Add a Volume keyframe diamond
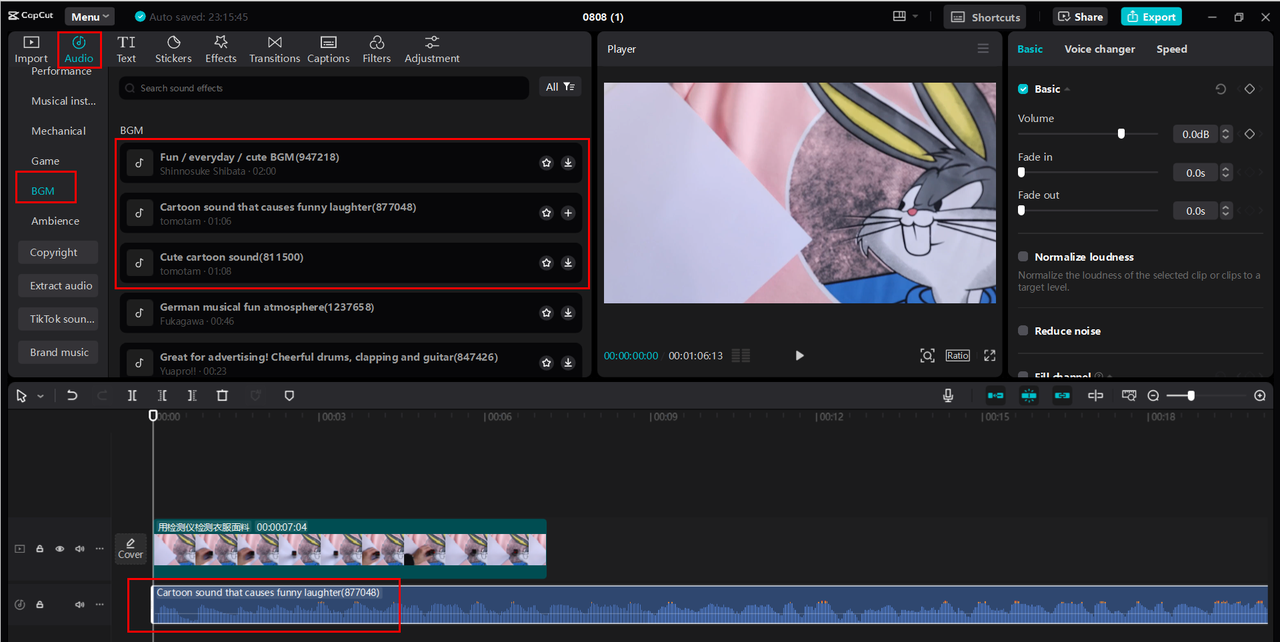Viewport: 1280px width, 642px height. pyautogui.click(x=1249, y=133)
